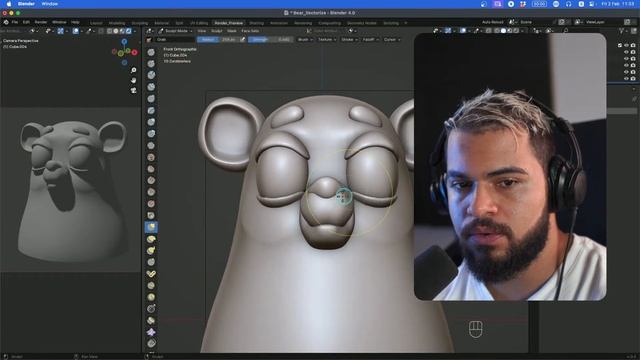Switch to the Layout workspace tab
The width and height of the screenshot is (640, 360).
pos(96,23)
